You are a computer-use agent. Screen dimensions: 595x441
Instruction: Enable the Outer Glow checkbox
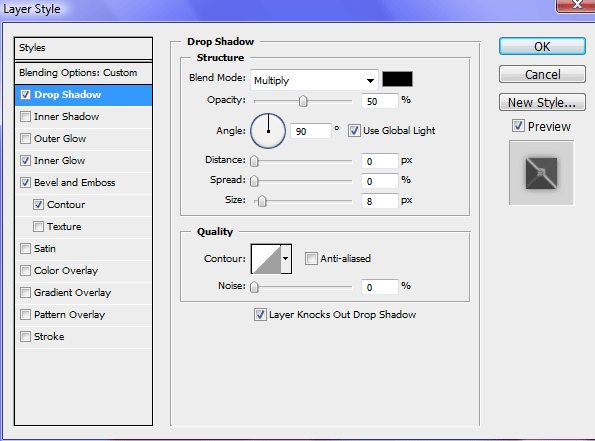click(x=25, y=139)
